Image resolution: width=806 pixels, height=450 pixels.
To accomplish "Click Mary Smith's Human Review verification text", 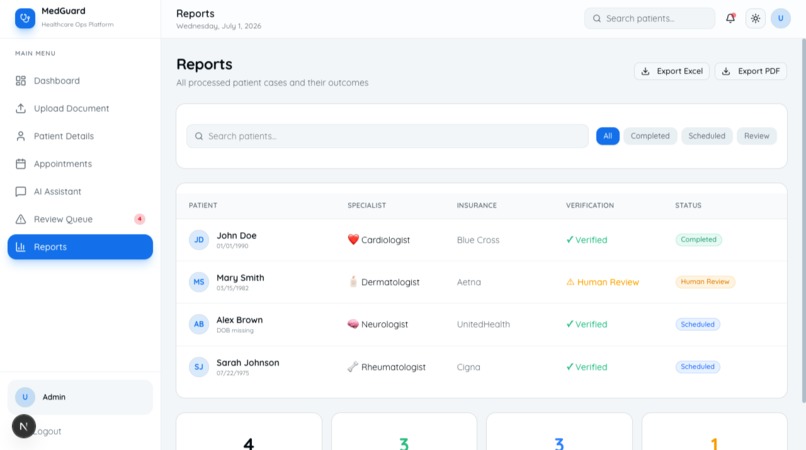I will coord(602,282).
